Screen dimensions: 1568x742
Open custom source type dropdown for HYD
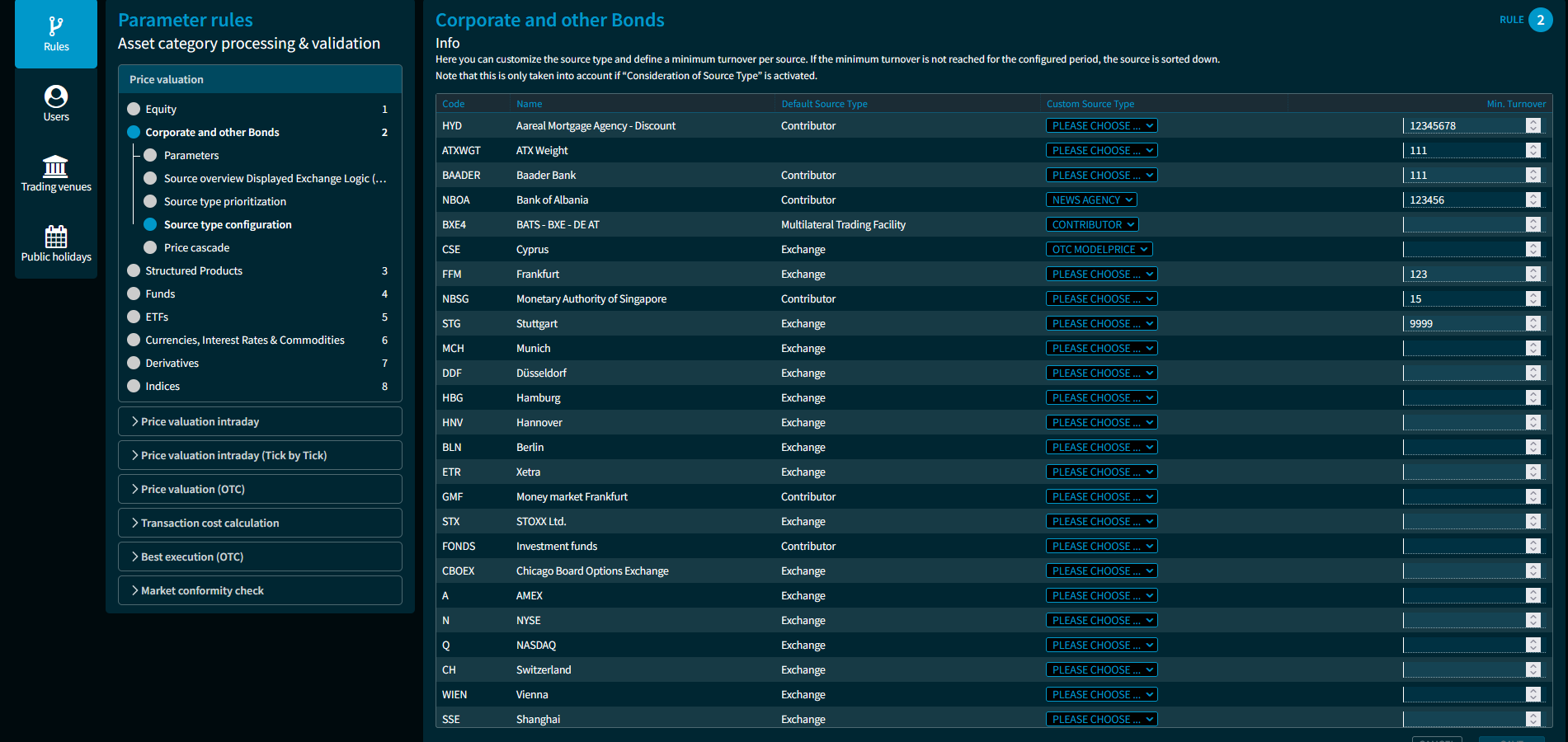1101,125
